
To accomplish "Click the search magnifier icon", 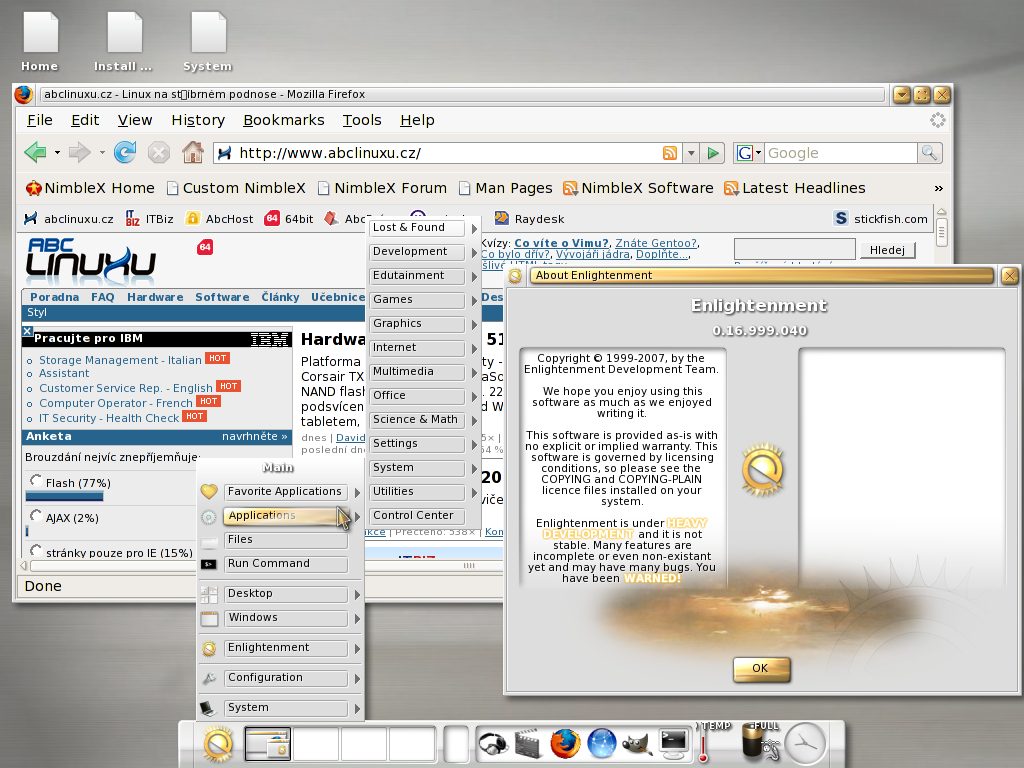I will click(929, 153).
